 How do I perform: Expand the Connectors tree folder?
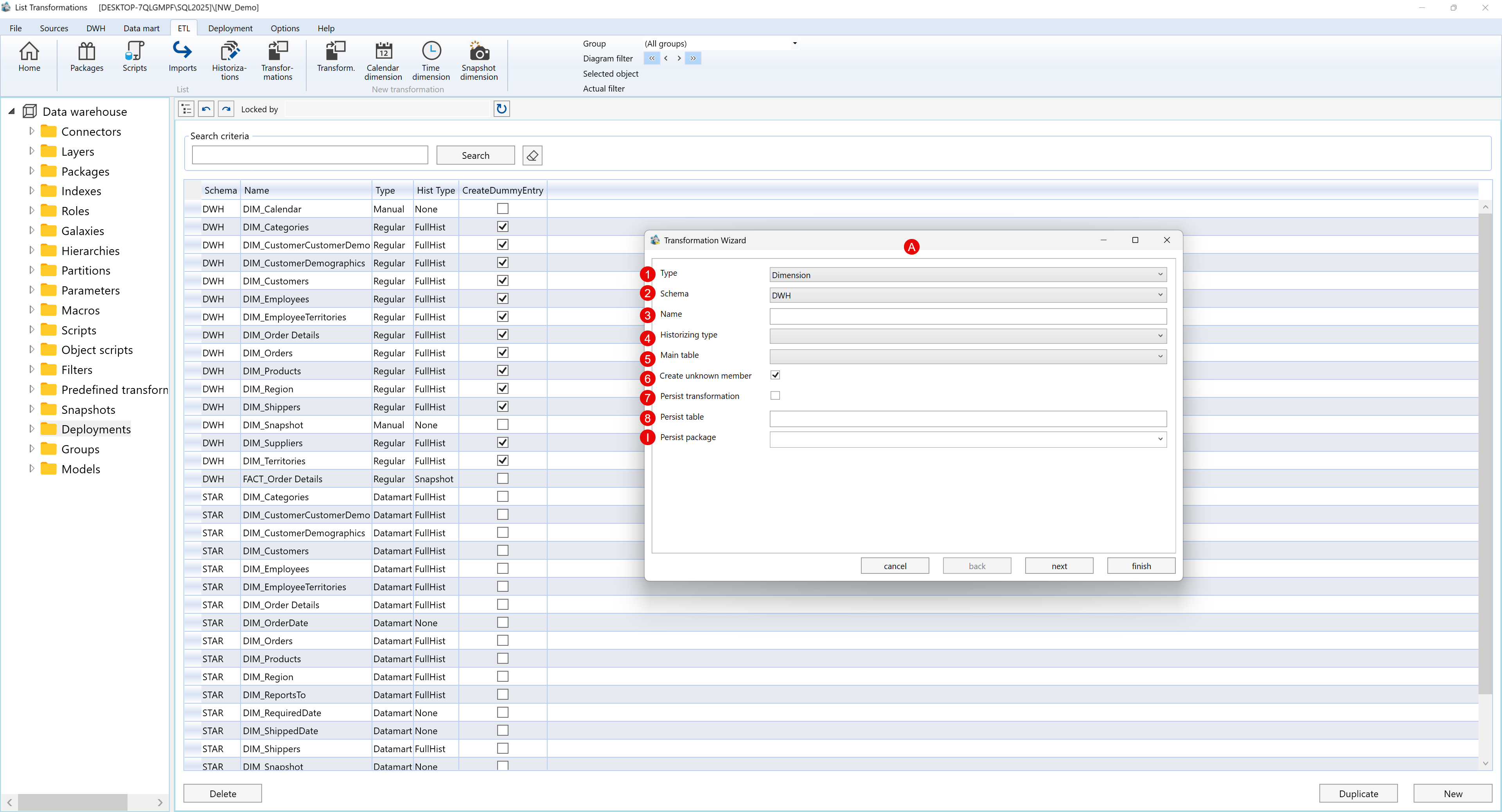31,131
